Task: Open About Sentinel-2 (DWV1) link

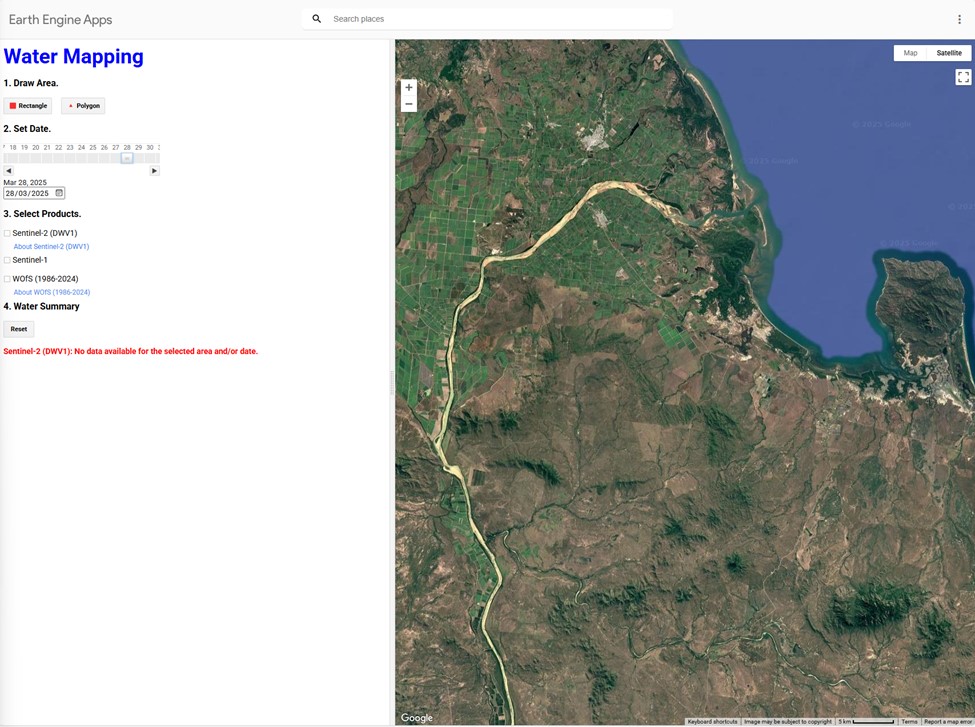Action: pos(52,246)
